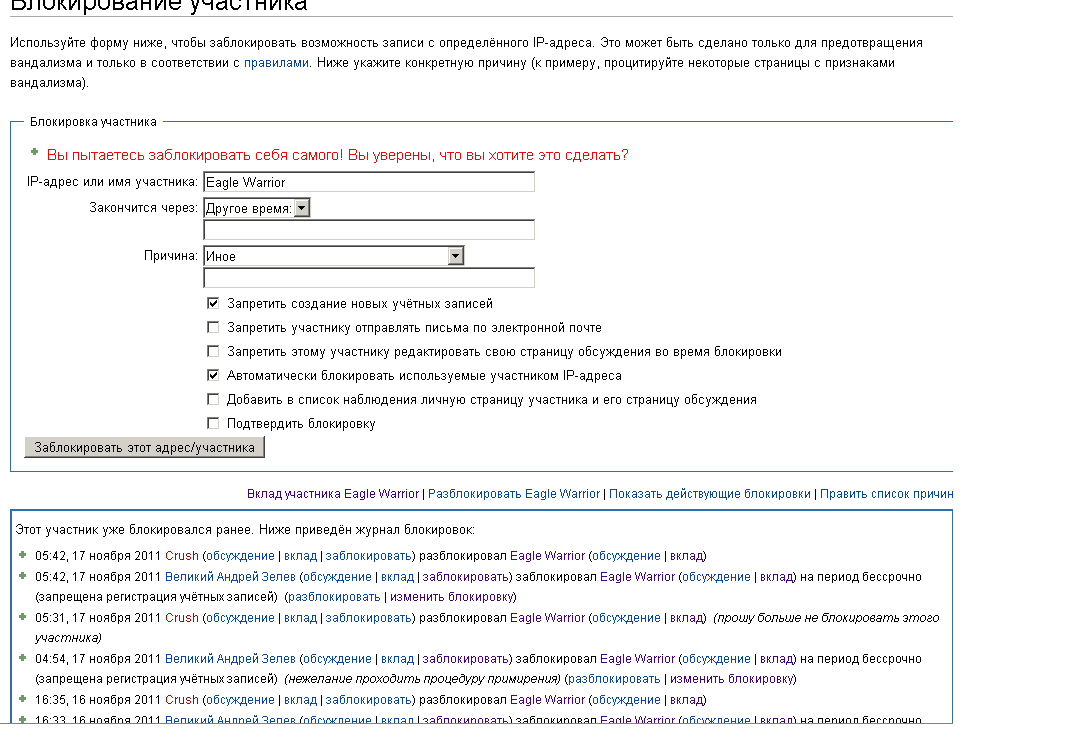Click the red self-block warning «Вы пытаетесь заблокировать себя самого!»
Viewport: 1081px width, 735px height.
(195, 155)
